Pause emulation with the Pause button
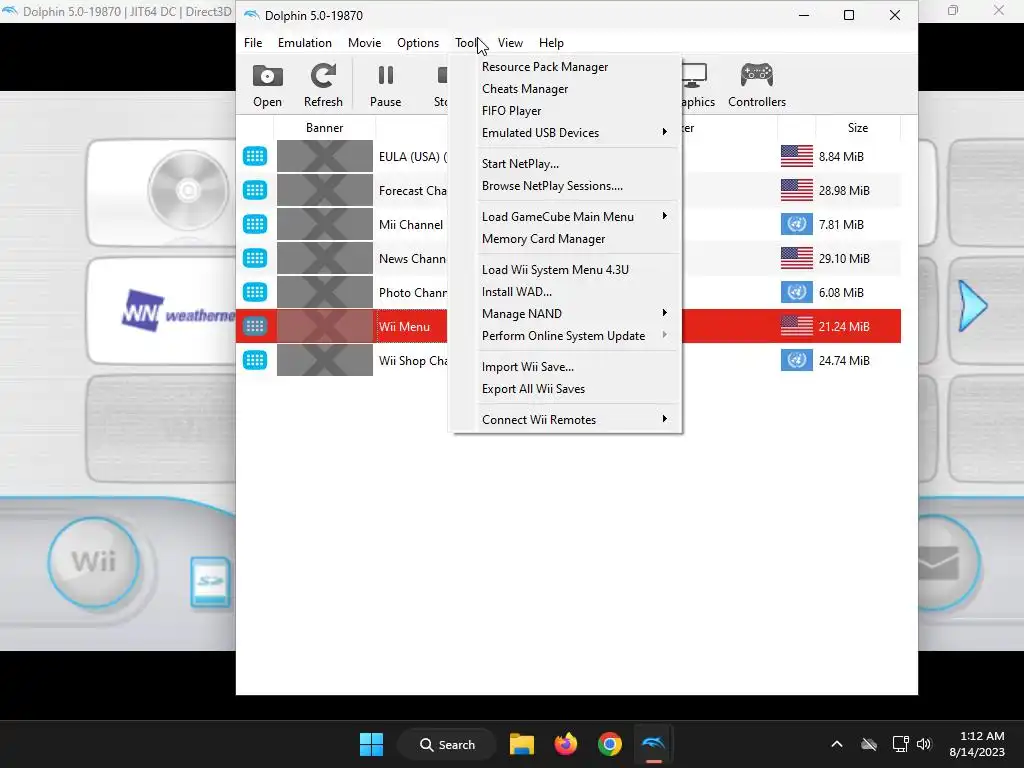 (385, 86)
